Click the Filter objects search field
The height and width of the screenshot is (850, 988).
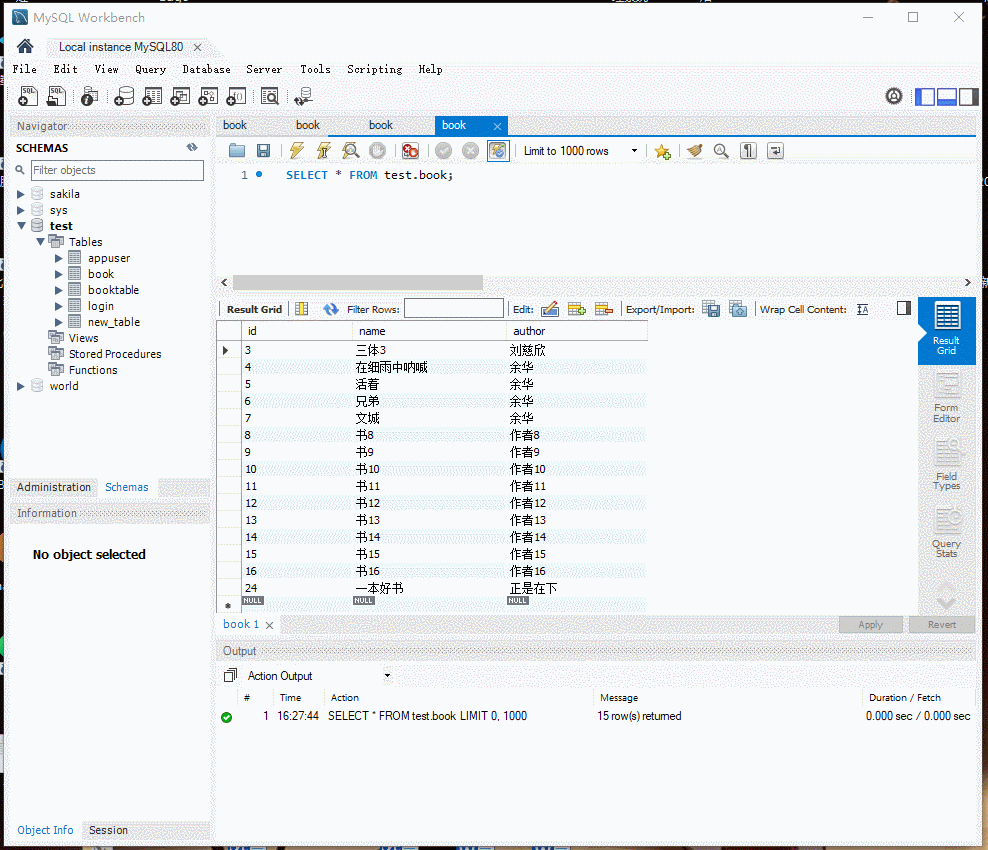pyautogui.click(x=117, y=170)
